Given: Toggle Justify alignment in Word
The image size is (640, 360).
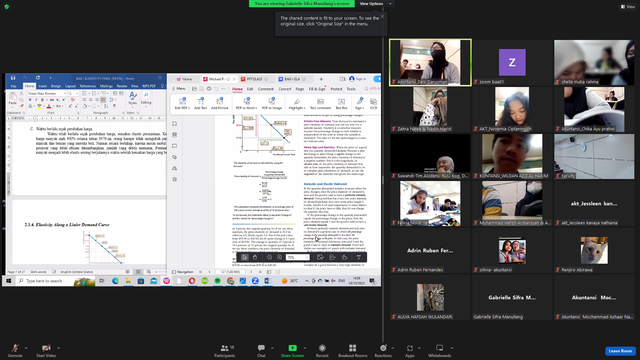Looking at the screenshot, I should tap(103, 100).
